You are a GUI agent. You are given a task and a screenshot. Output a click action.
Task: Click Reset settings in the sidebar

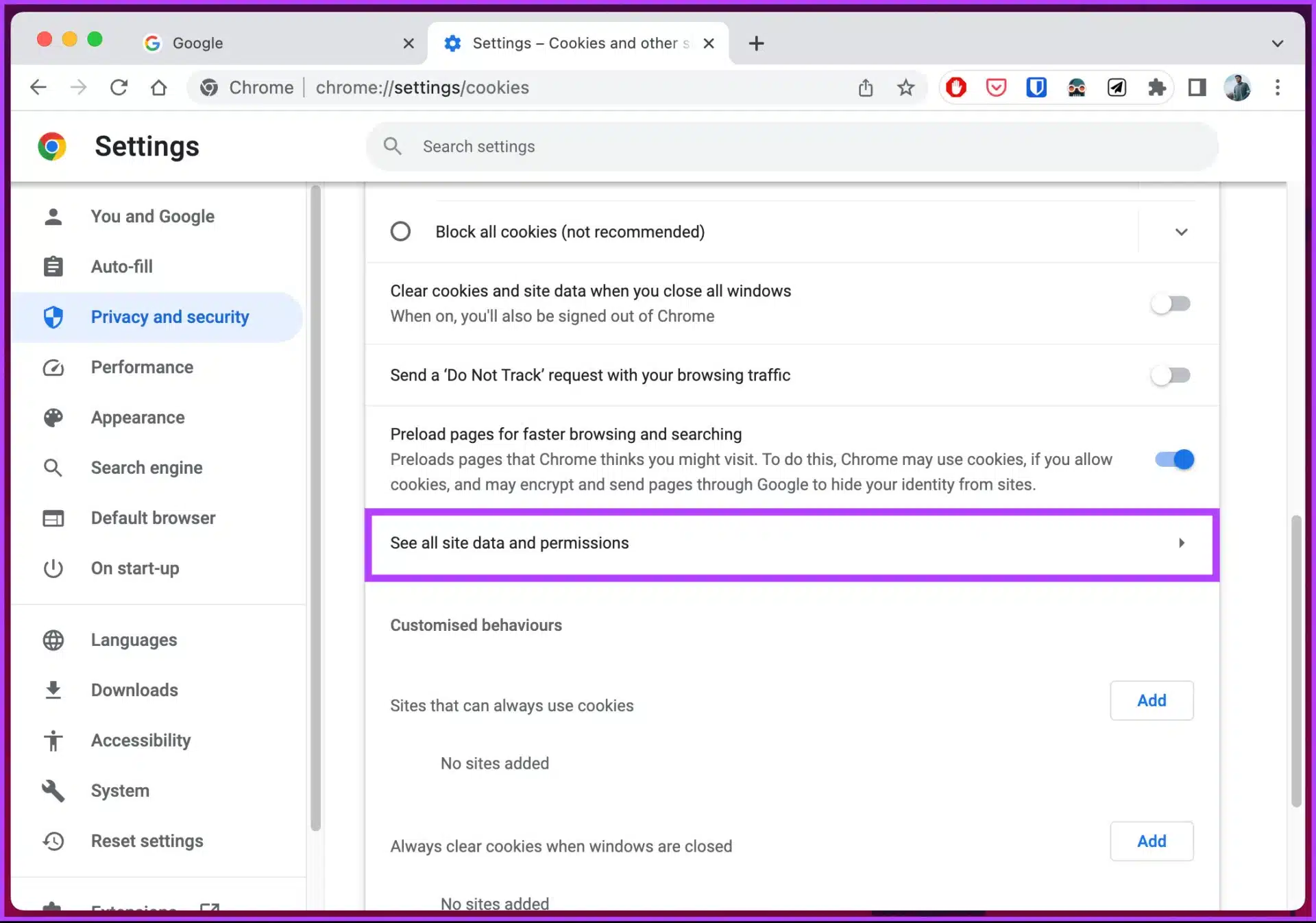pyautogui.click(x=146, y=841)
